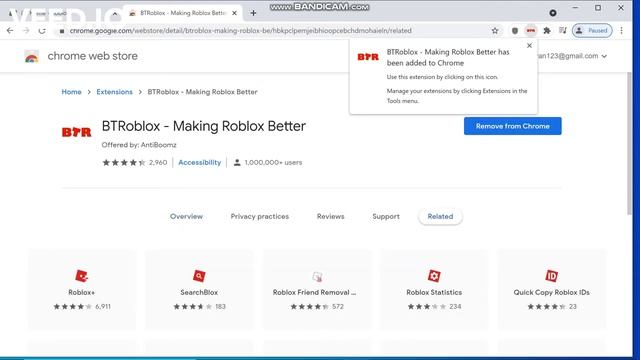
Task: Click the BTR logo in popup
Action: coord(368,57)
